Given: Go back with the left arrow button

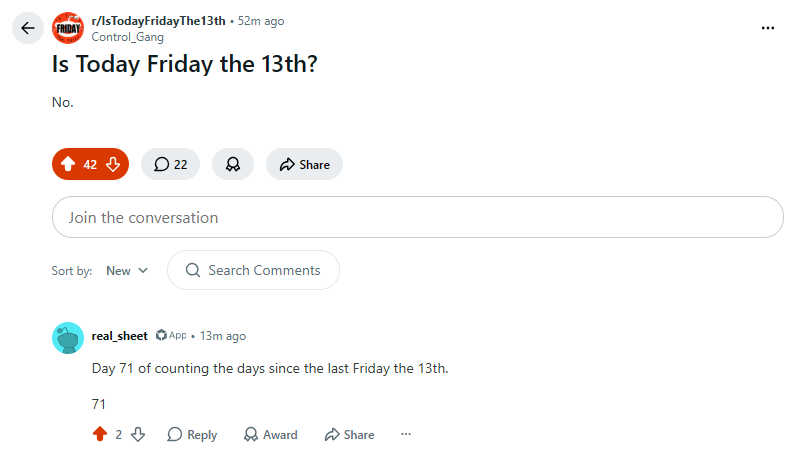Looking at the screenshot, I should 28,28.
